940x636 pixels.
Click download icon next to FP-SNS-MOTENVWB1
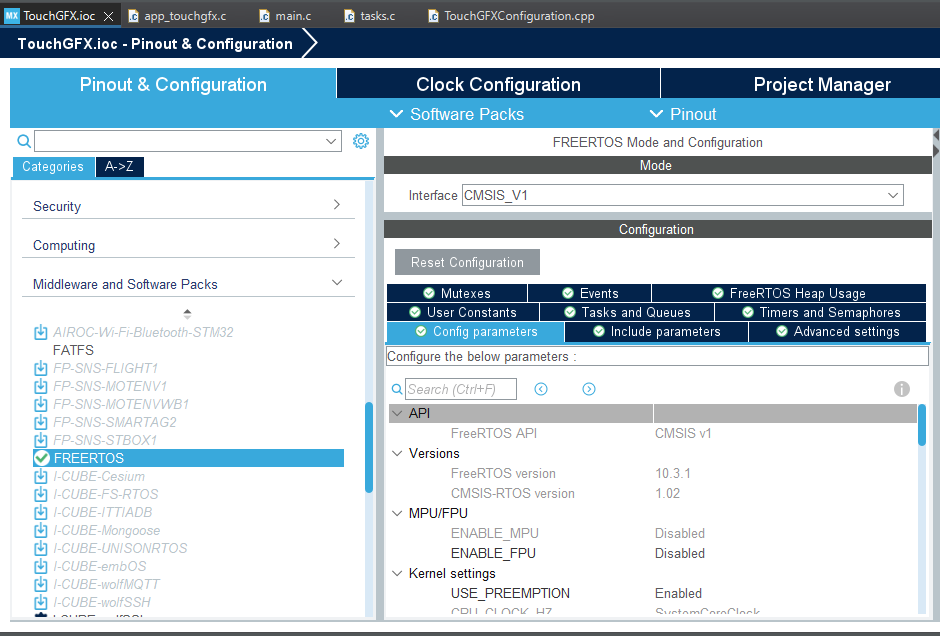point(40,404)
